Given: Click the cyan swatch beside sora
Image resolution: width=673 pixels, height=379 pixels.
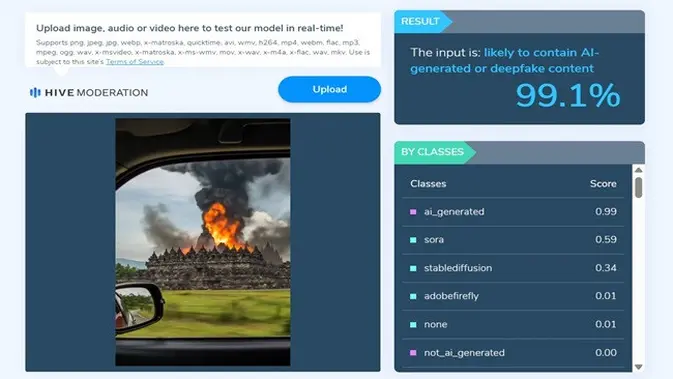Looking at the screenshot, I should [x=413, y=240].
